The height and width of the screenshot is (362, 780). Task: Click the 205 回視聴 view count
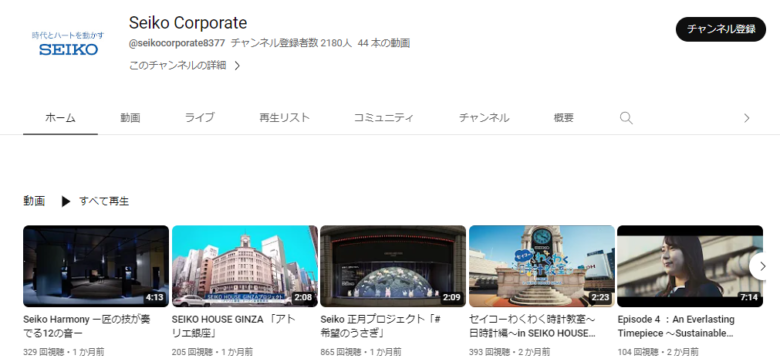pos(194,352)
